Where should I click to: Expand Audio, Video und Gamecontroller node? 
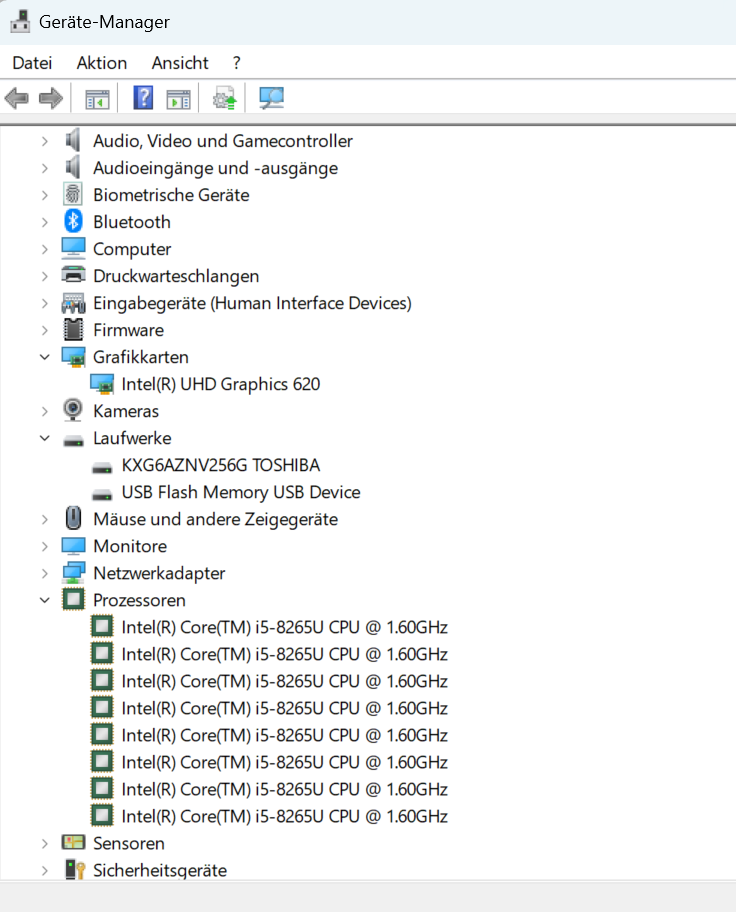[x=45, y=141]
